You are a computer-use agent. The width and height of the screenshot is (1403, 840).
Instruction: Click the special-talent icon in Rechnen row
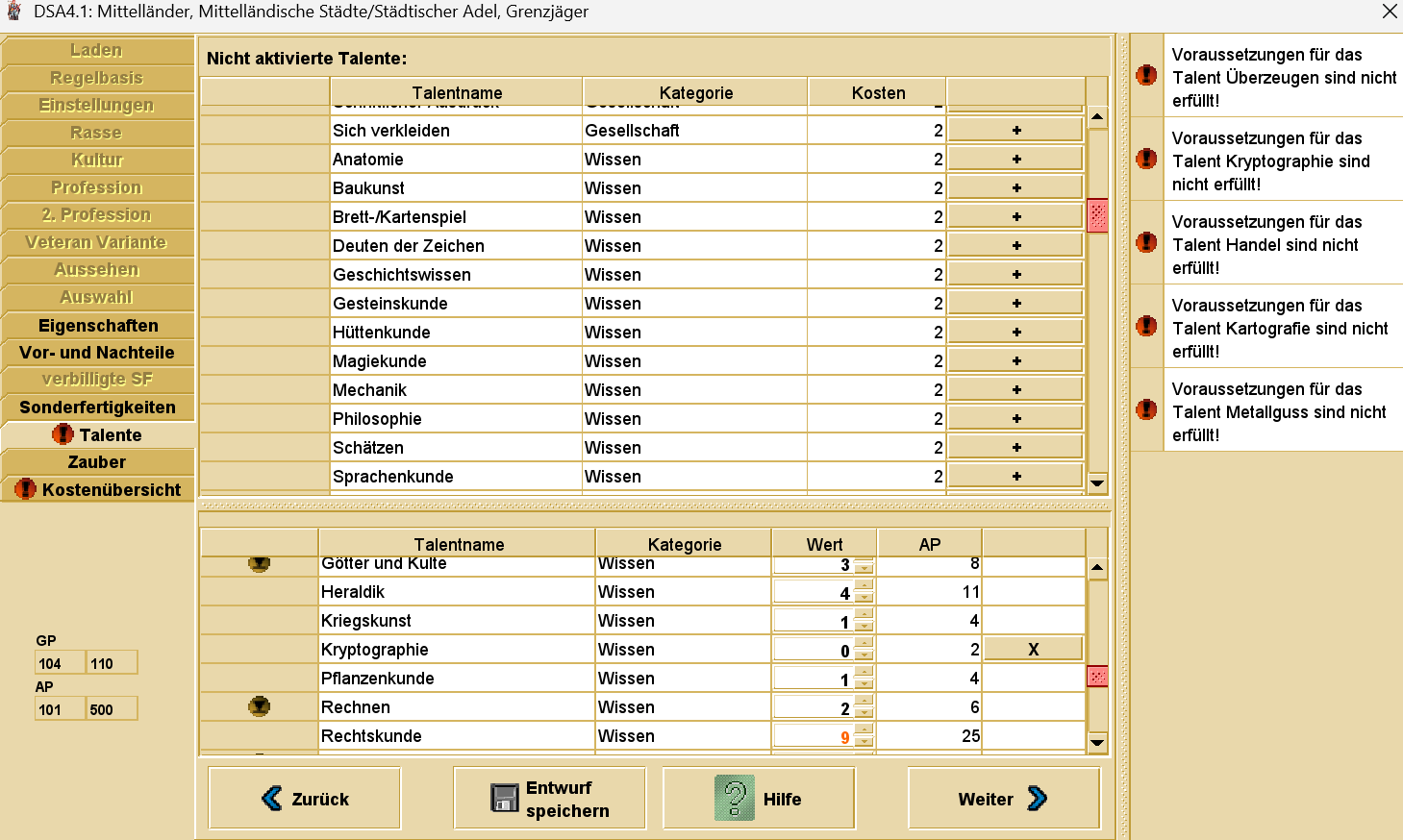coord(260,707)
